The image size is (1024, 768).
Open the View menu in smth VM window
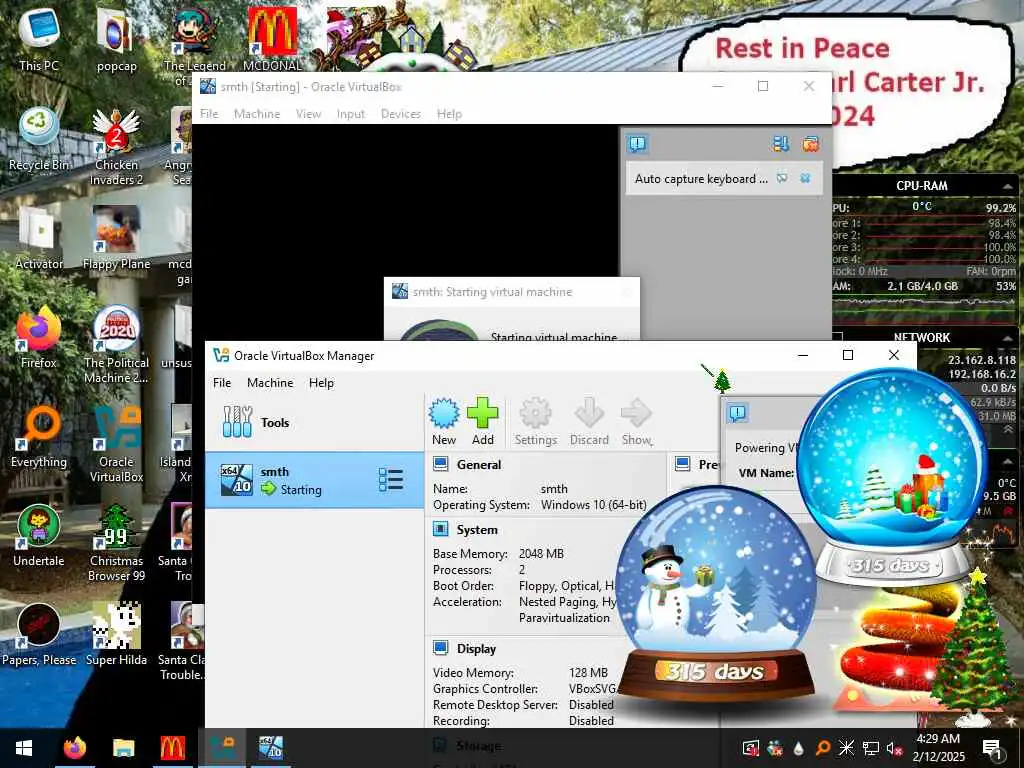308,114
